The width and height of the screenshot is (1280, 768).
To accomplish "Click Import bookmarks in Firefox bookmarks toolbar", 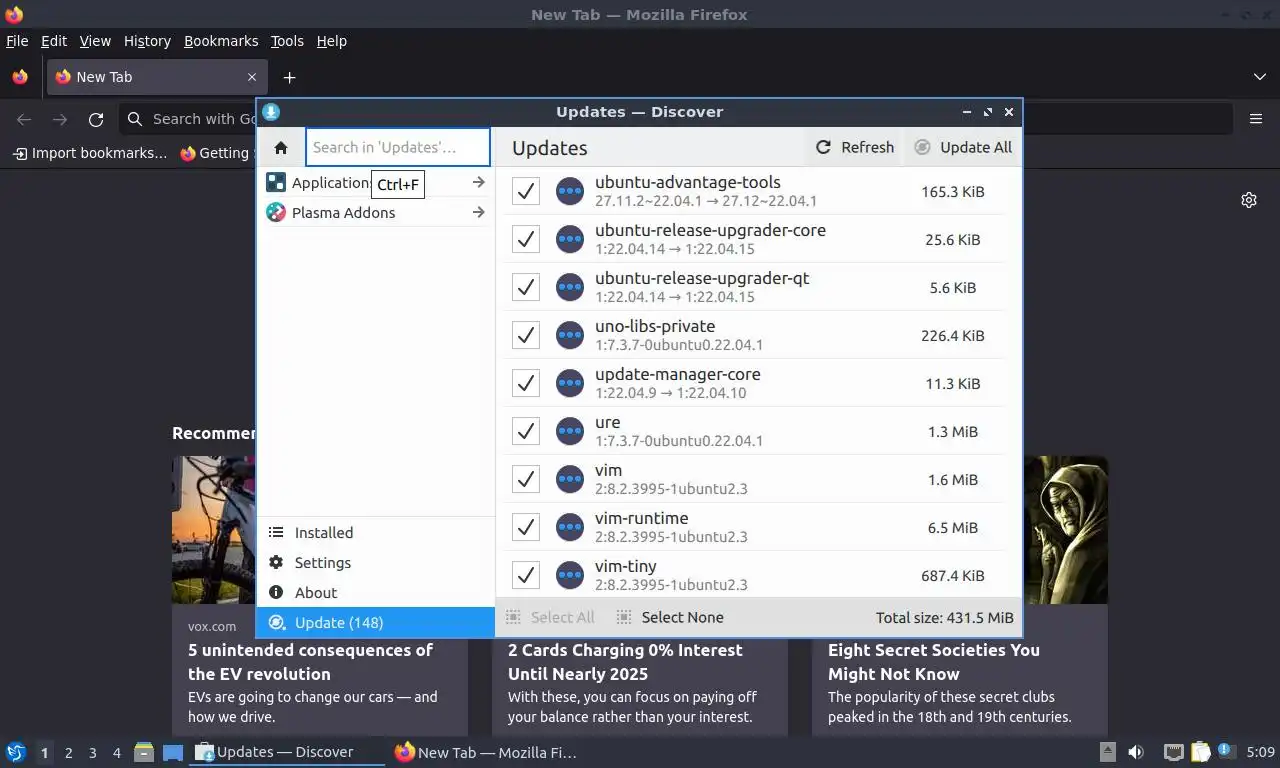I will [90, 153].
